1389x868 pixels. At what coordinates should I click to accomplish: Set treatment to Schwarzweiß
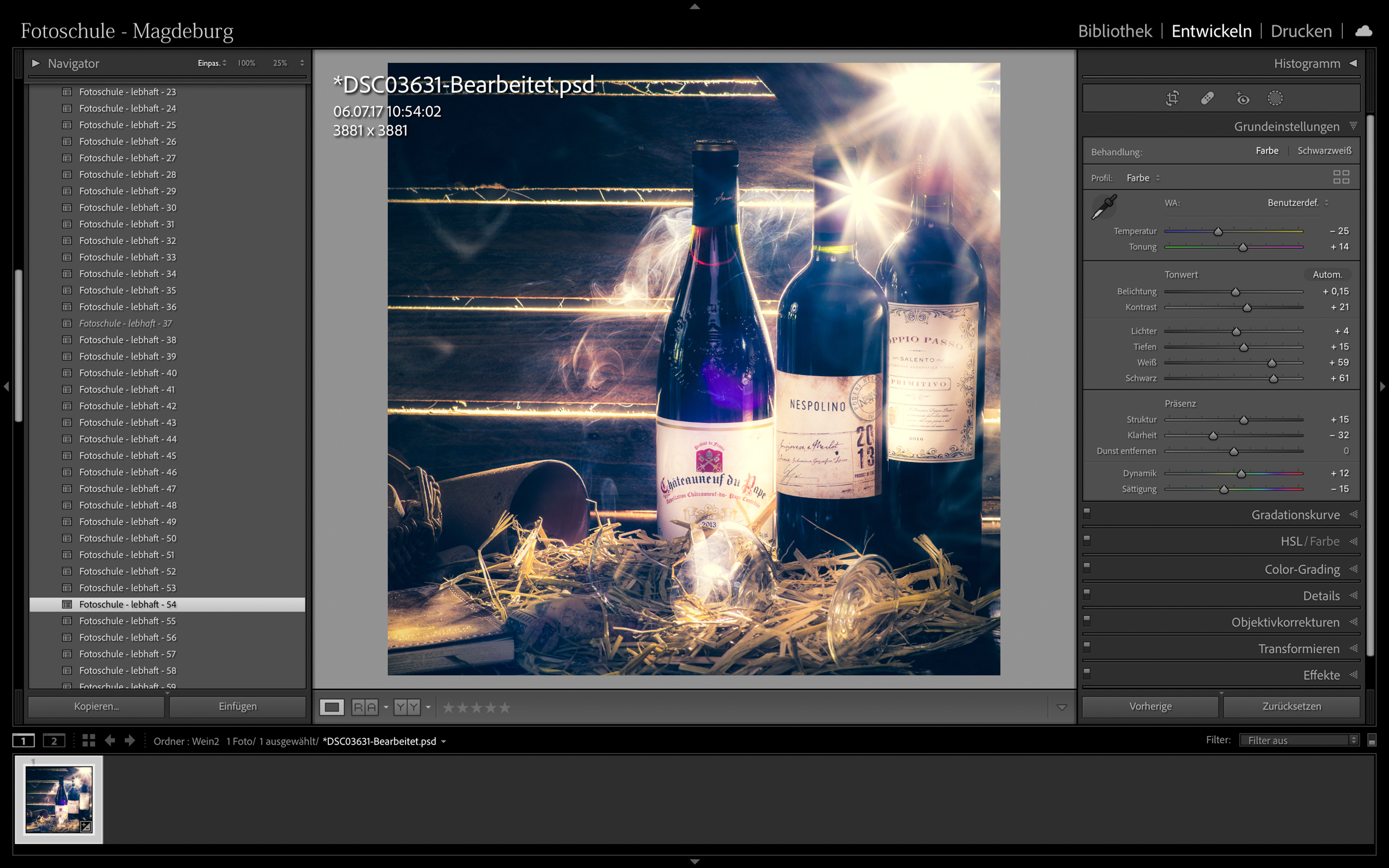[x=1324, y=150]
